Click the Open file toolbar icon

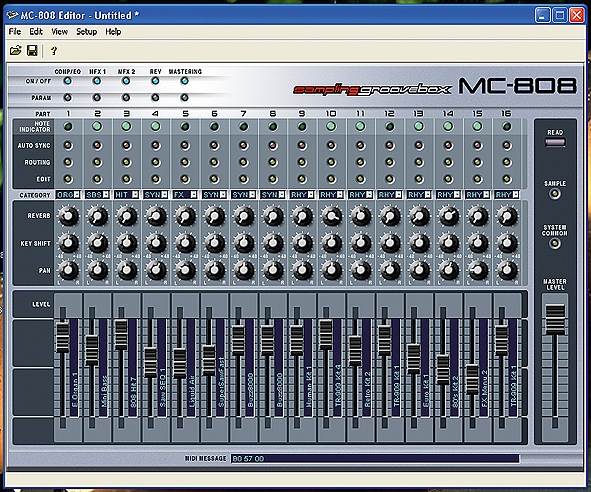click(x=15, y=51)
